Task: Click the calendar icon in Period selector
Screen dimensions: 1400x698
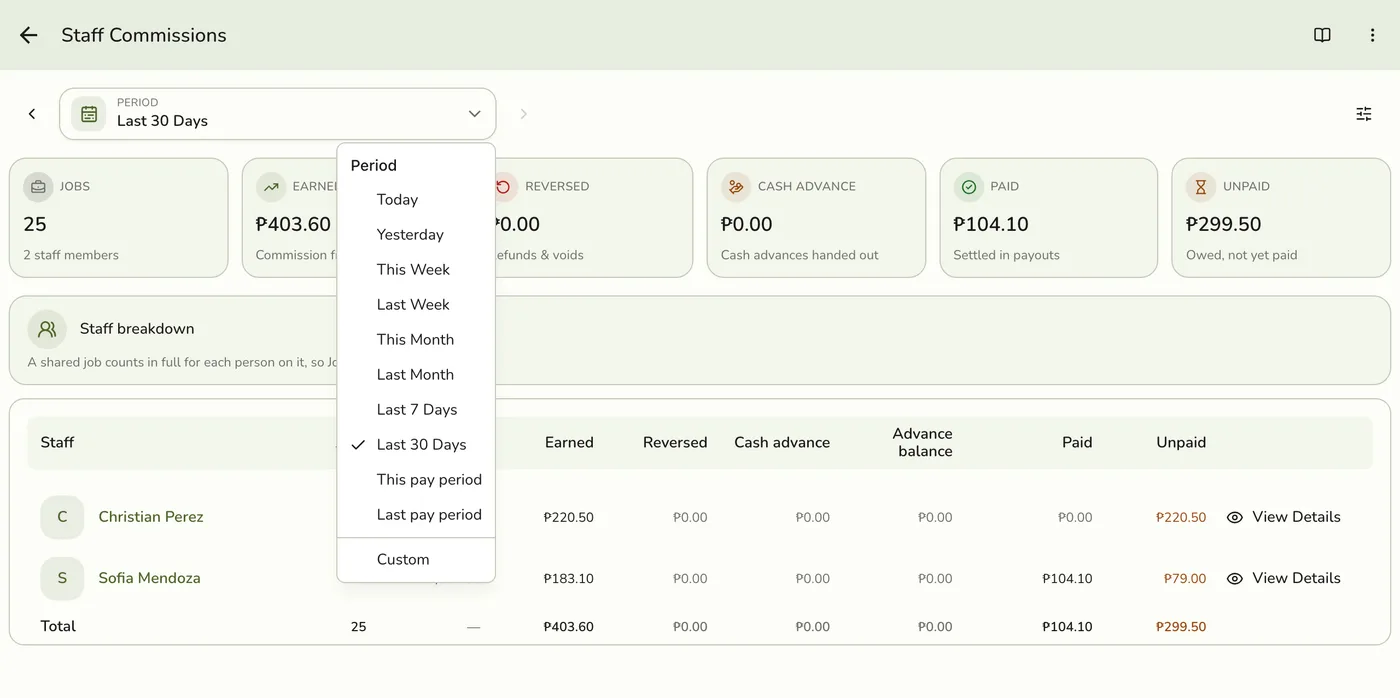Action: [89, 114]
